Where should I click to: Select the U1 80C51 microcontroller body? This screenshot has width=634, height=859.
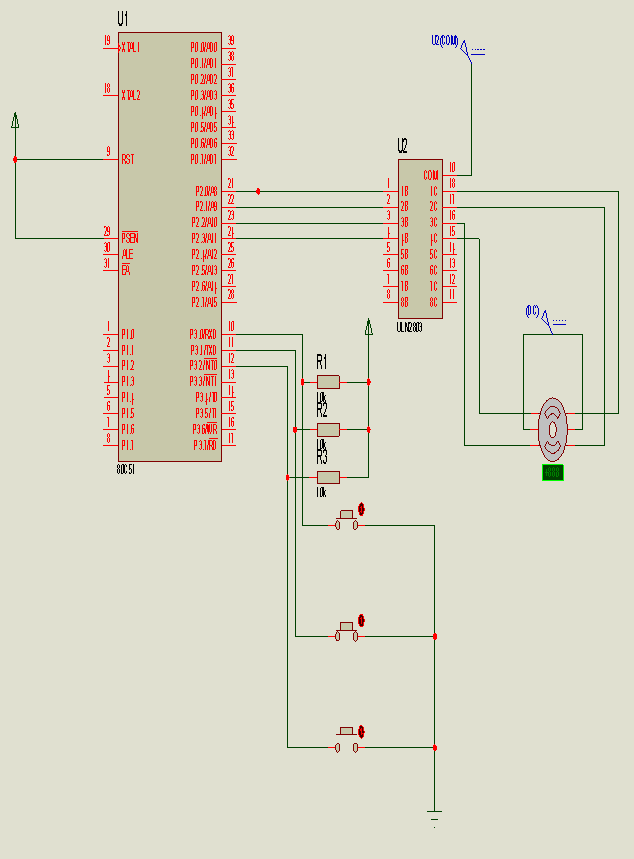pos(170,247)
